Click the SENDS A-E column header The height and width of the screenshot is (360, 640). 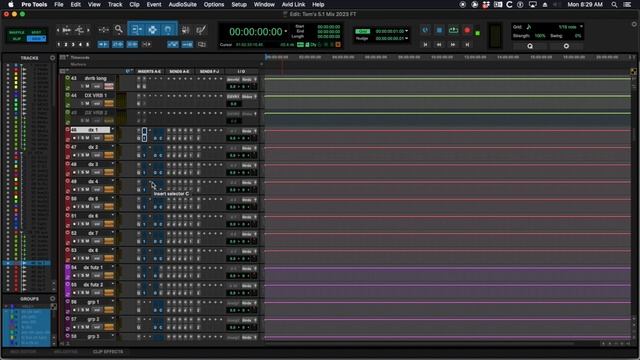(179, 71)
